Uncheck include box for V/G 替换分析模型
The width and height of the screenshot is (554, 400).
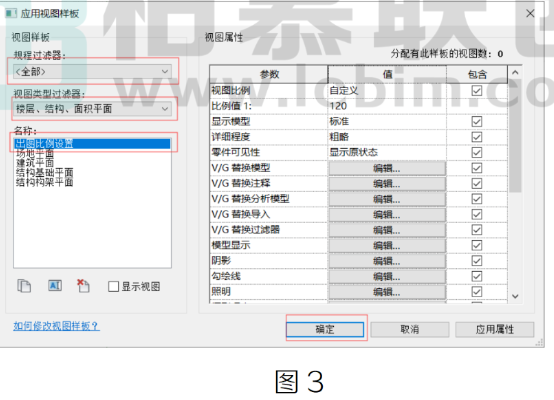click(477, 199)
